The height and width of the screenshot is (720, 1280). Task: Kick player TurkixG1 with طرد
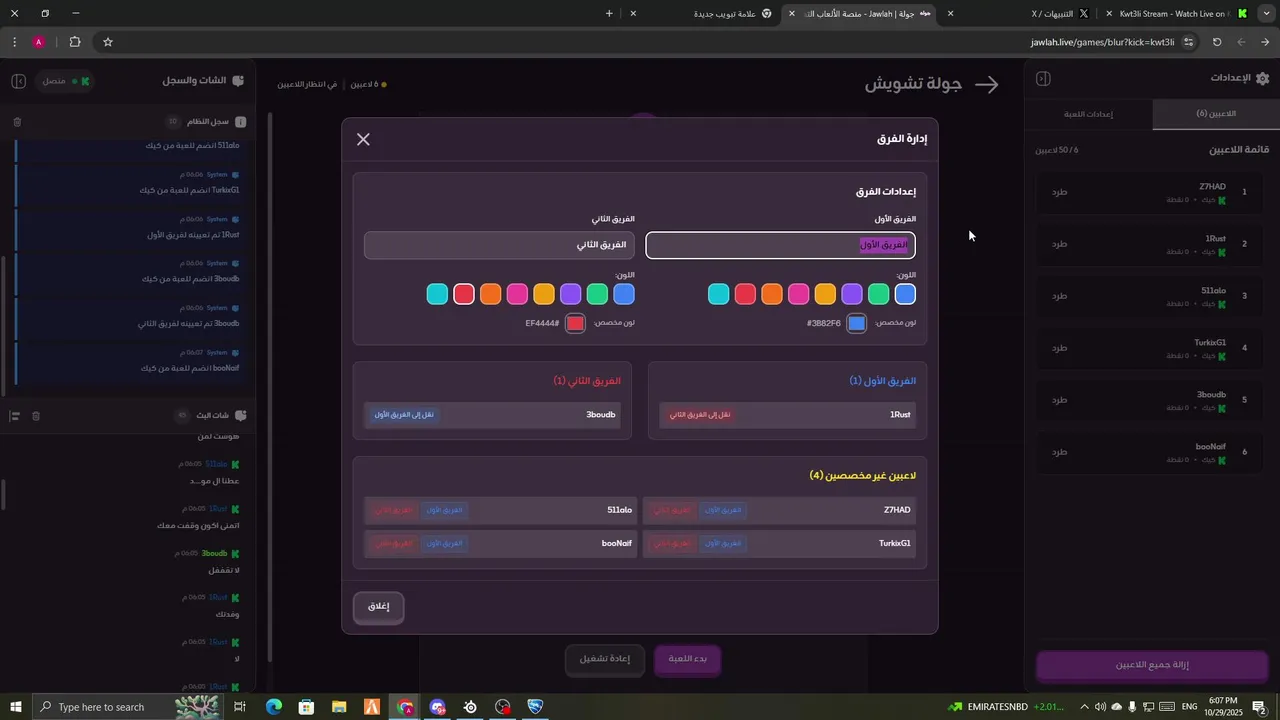tap(1060, 348)
